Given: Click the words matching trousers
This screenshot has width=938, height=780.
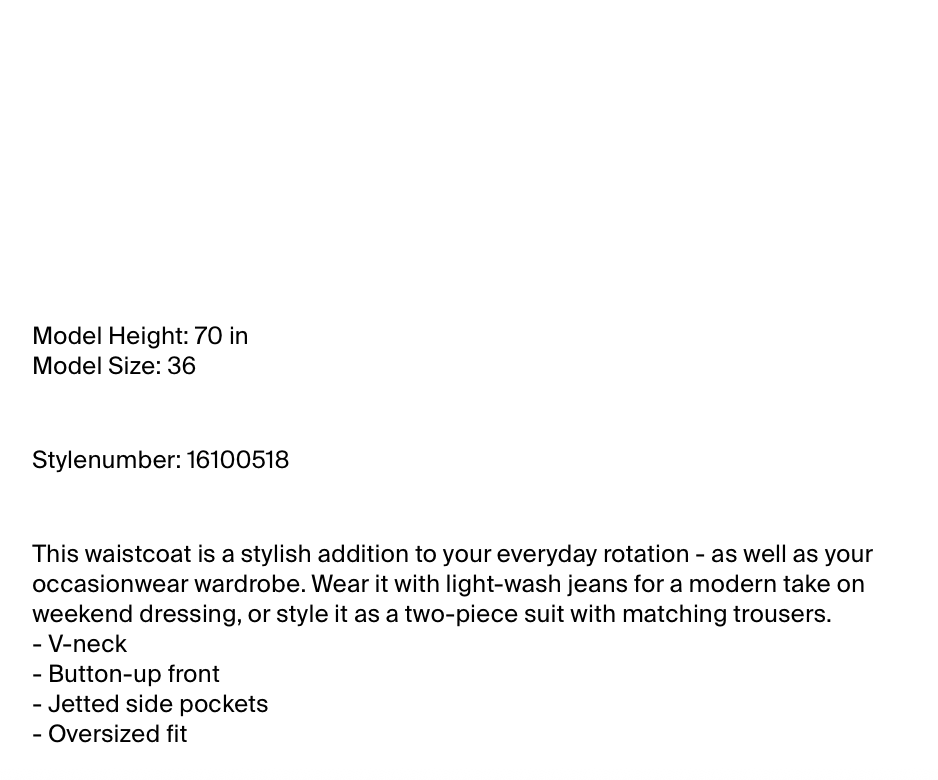Looking at the screenshot, I should (726, 614).
